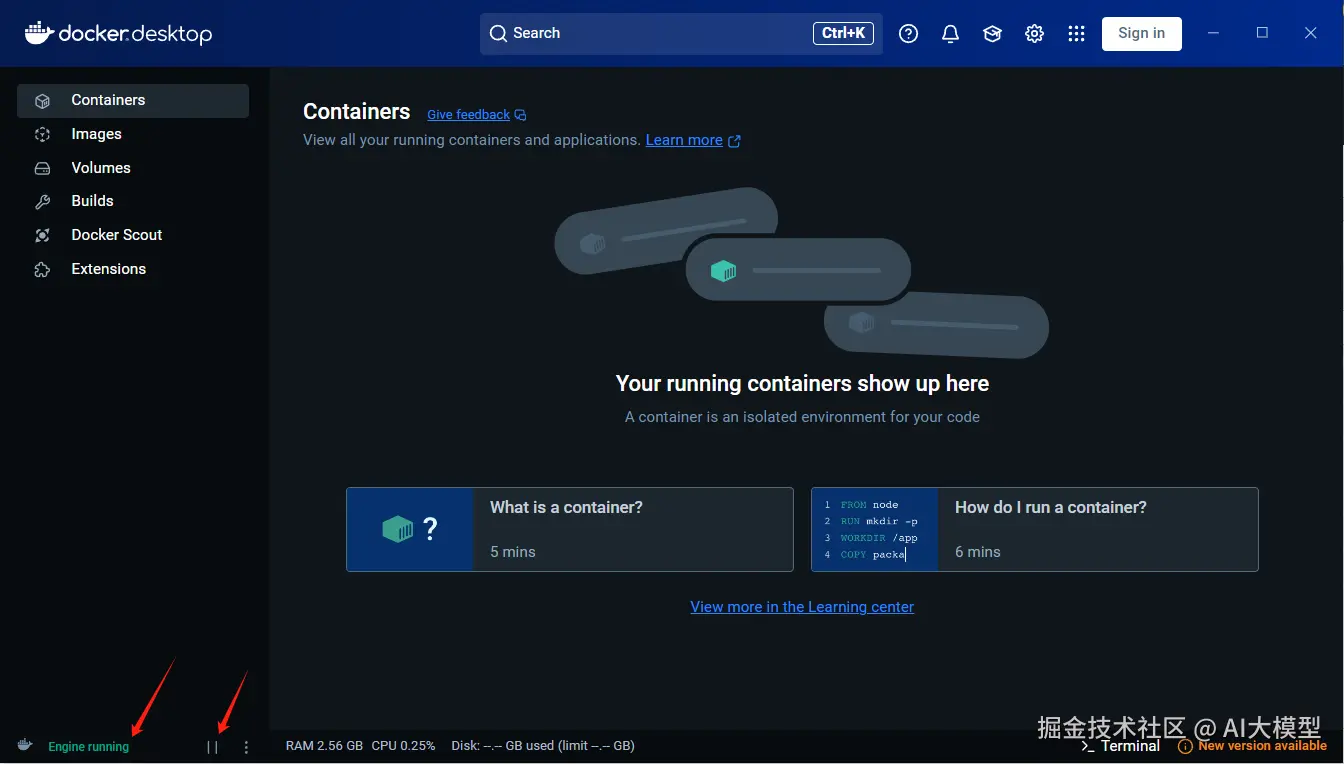Close the Docker Desktop window
Screen dimensions: 1344x764
pos(1311,33)
